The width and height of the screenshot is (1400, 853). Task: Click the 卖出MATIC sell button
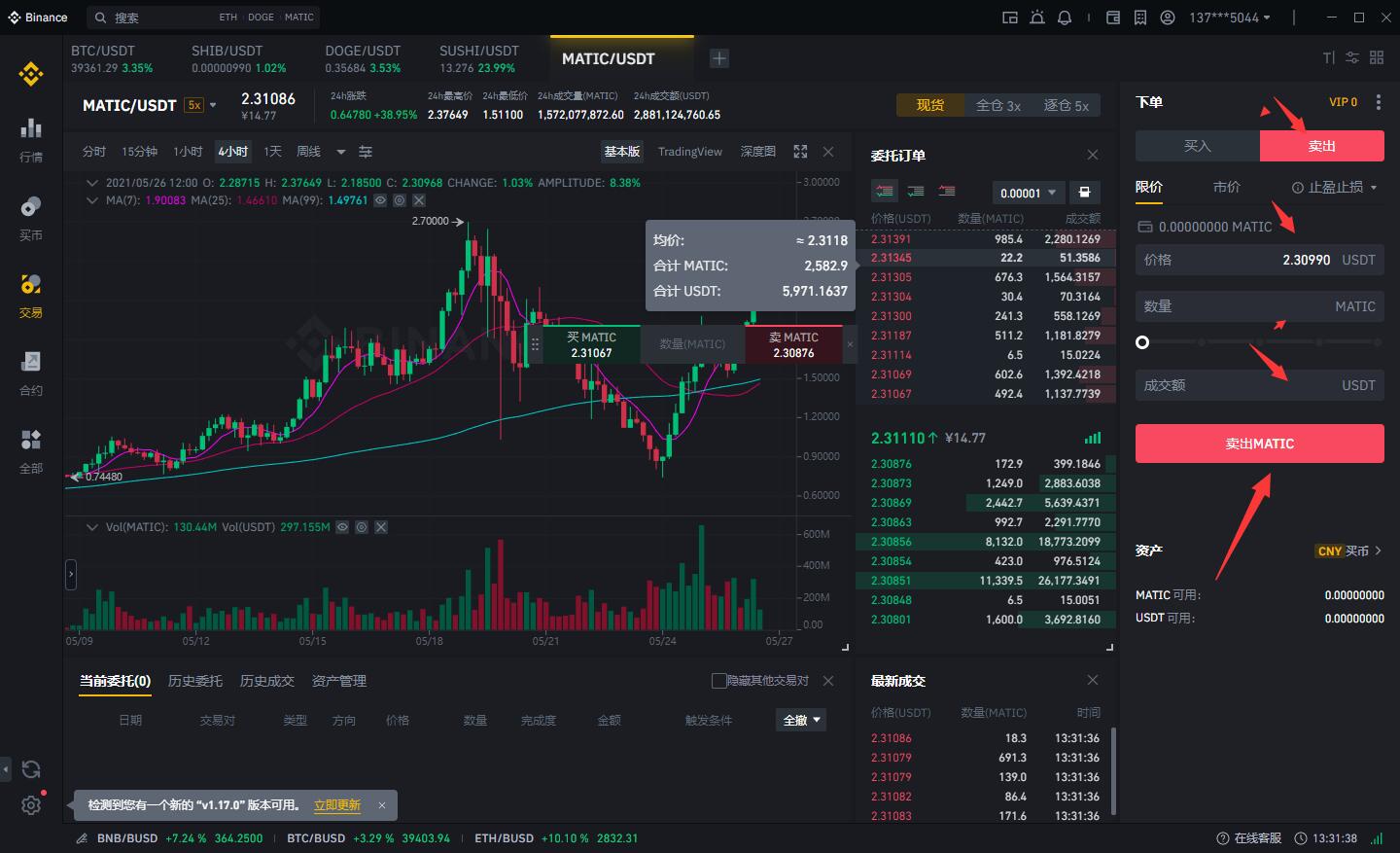[1260, 444]
